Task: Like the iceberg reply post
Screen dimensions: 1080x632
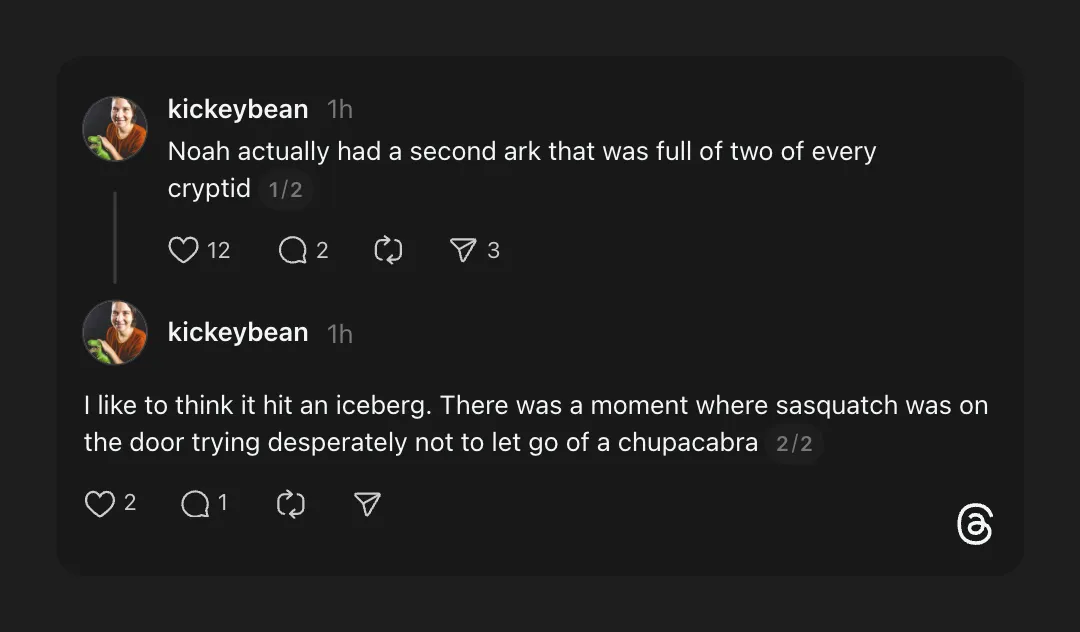Action: tap(99, 503)
